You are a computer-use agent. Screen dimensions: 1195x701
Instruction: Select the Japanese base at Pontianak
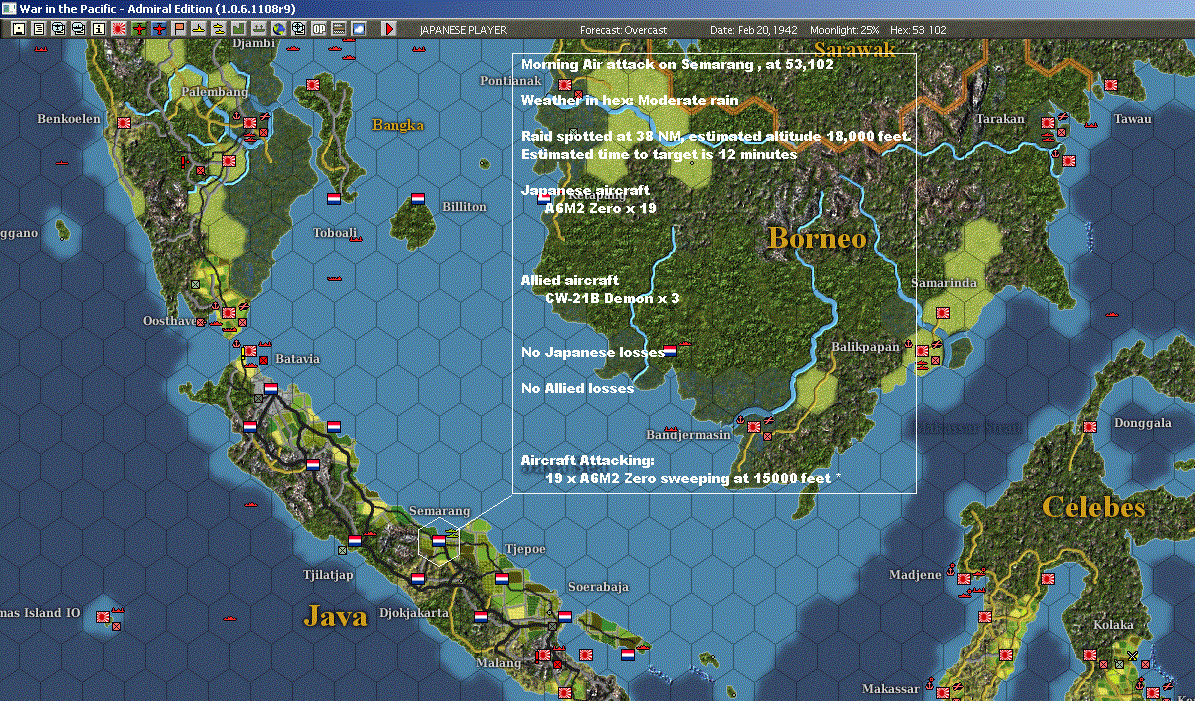[x=565, y=85]
